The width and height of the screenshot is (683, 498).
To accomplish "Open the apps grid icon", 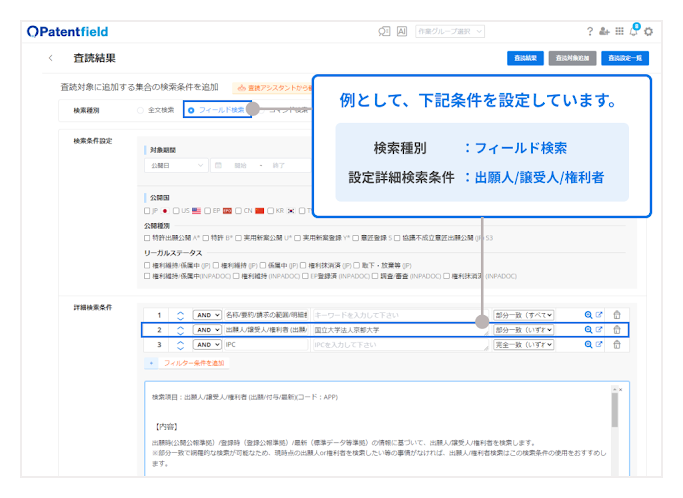I will pos(619,32).
